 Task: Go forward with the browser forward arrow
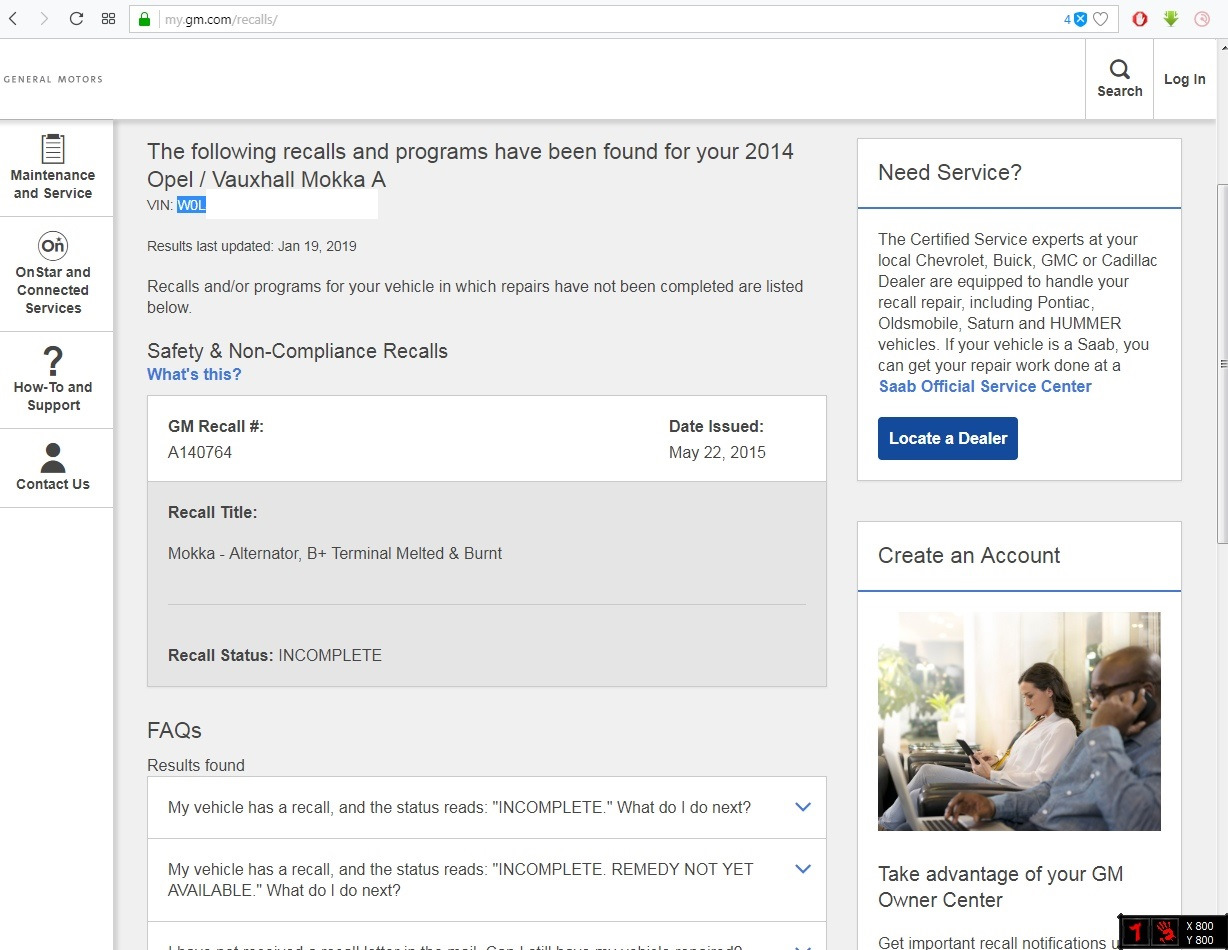pyautogui.click(x=43, y=19)
